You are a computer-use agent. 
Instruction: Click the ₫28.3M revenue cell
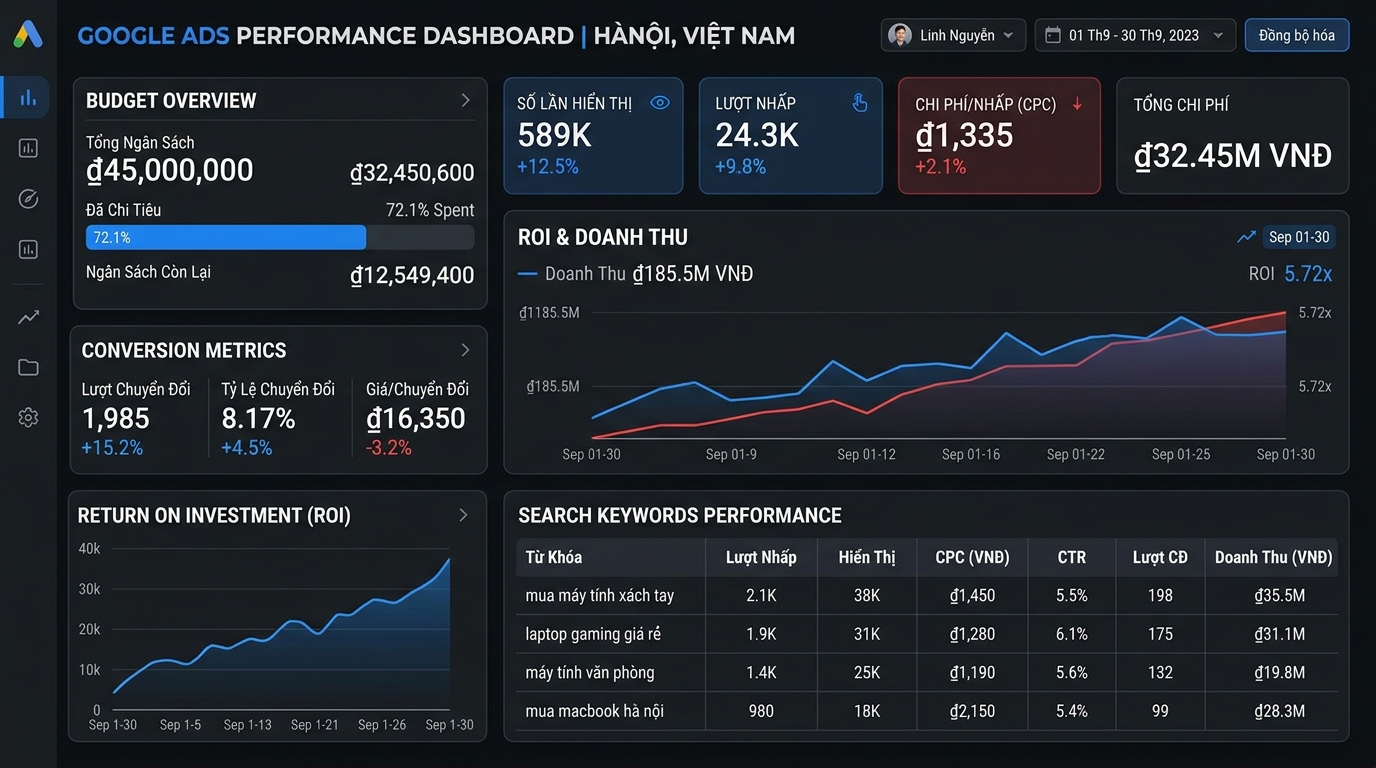[1279, 711]
